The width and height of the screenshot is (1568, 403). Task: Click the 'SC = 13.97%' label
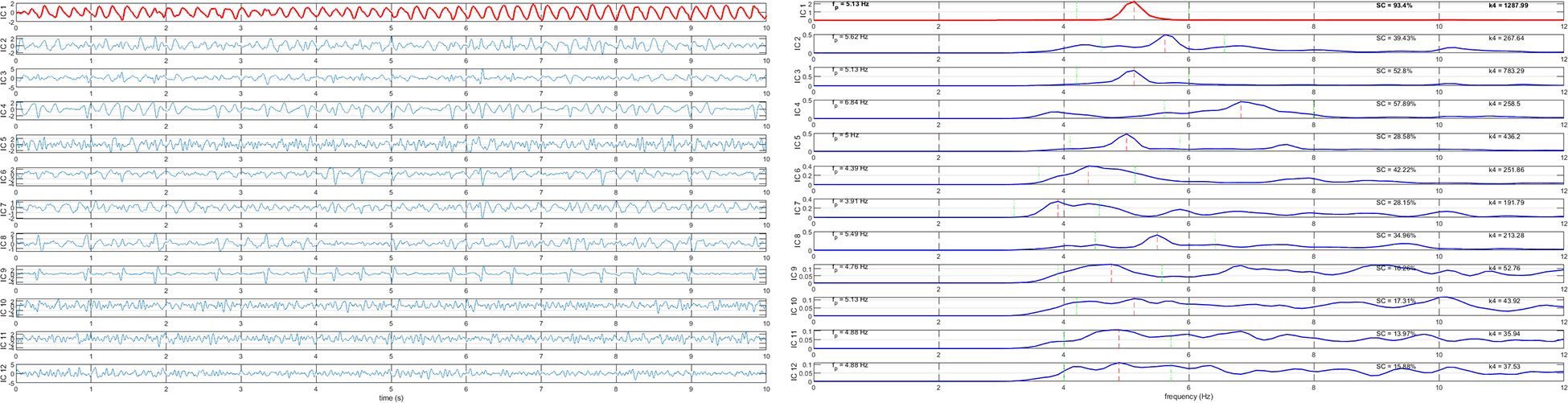coord(1395,334)
